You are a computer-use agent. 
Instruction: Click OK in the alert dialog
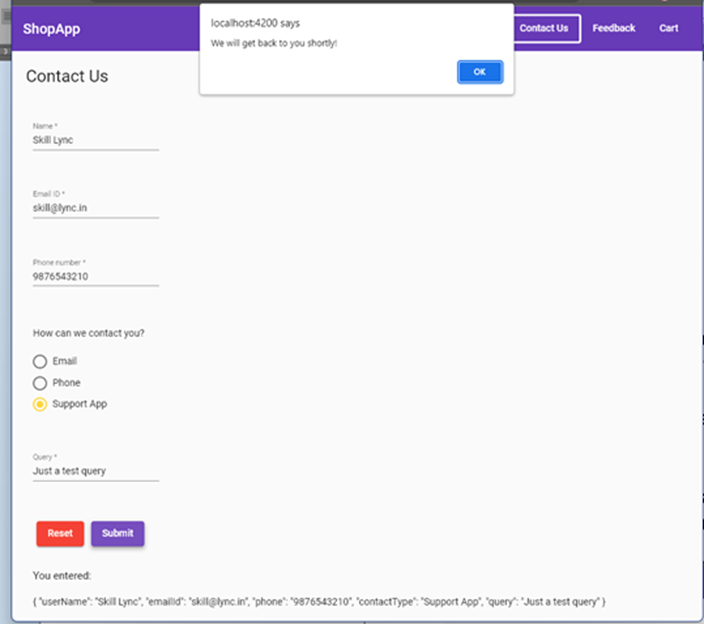[x=480, y=72]
